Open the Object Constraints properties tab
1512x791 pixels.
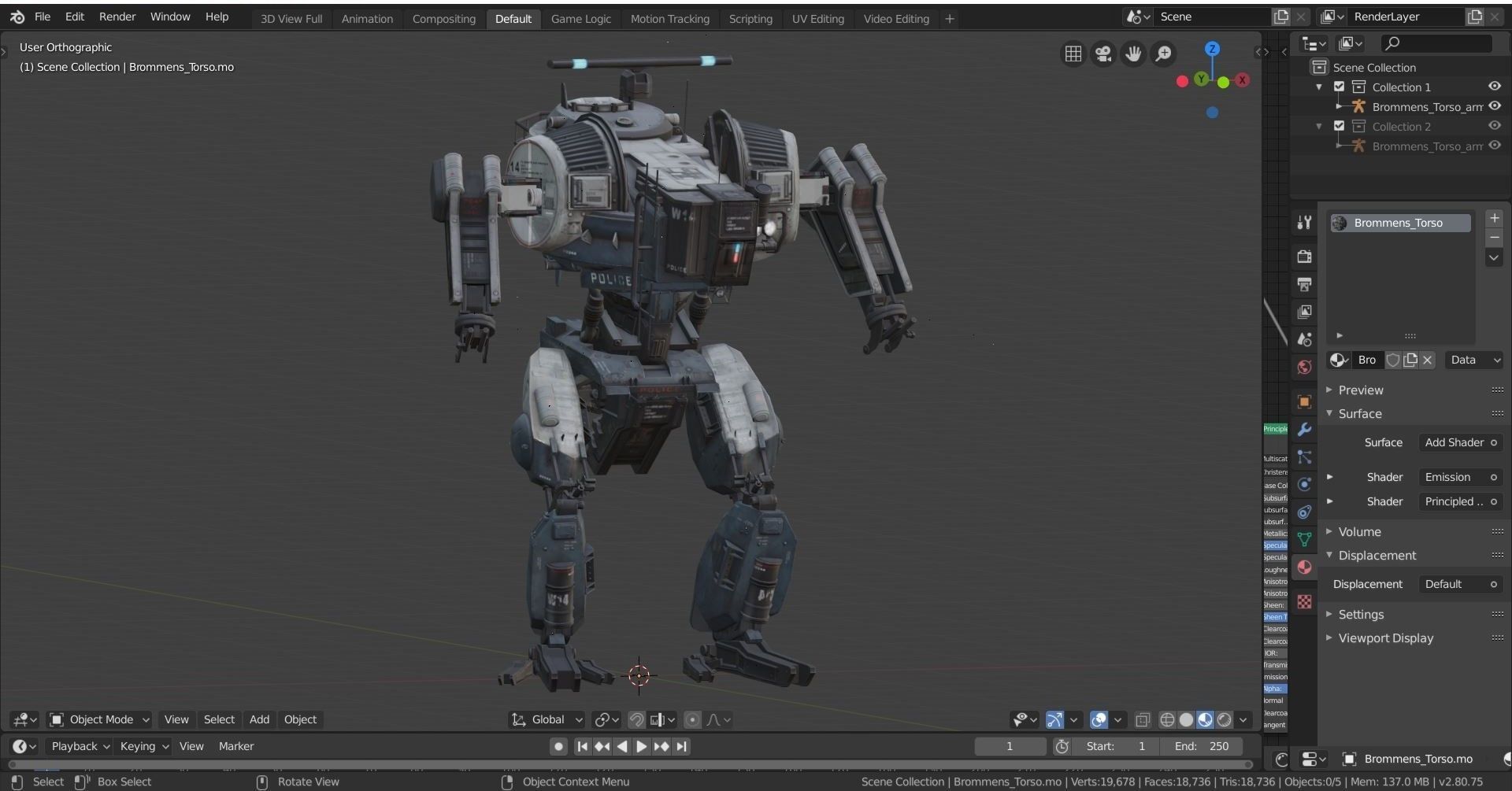click(x=1304, y=512)
